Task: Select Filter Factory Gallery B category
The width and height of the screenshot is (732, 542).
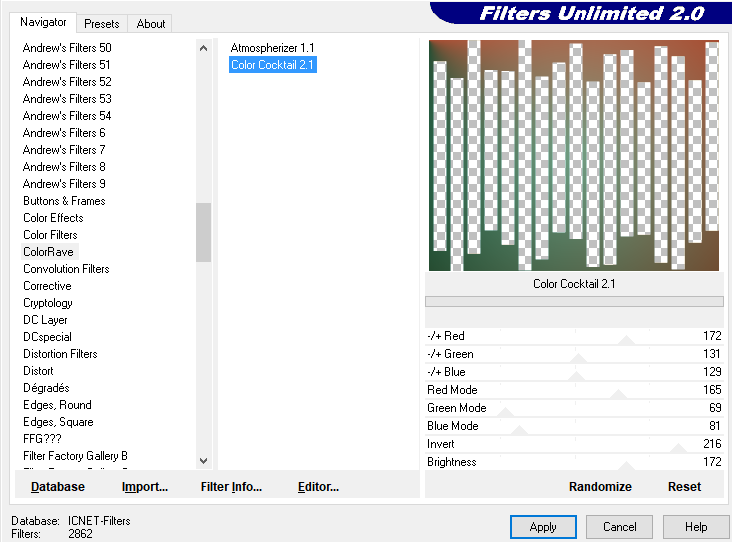Action: point(75,456)
